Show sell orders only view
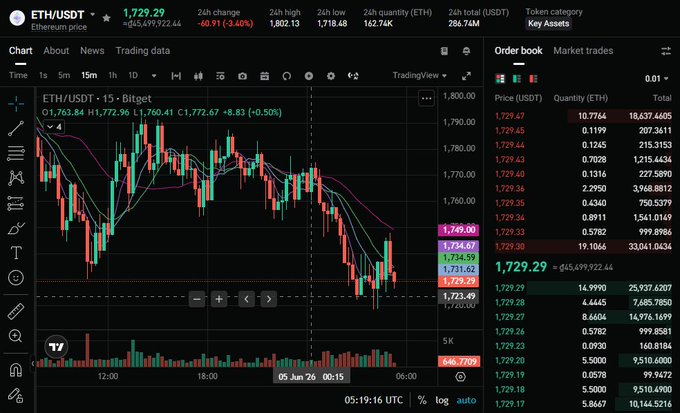 (533, 79)
